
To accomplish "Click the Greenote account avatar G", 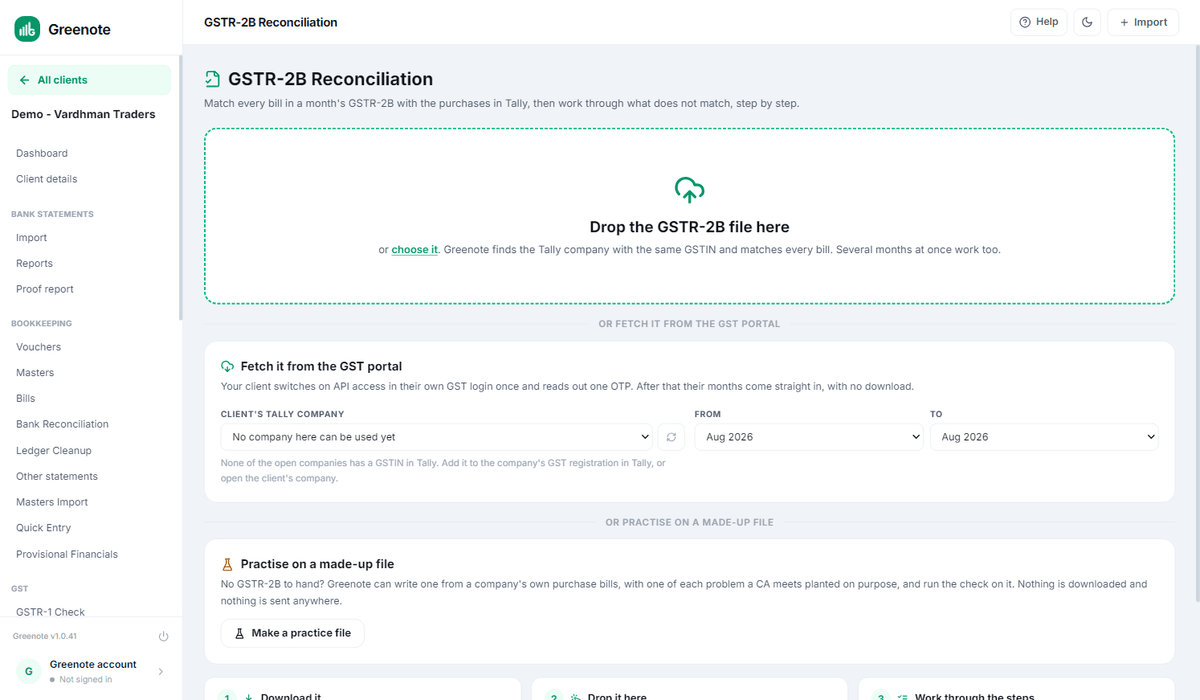I will (x=28, y=671).
